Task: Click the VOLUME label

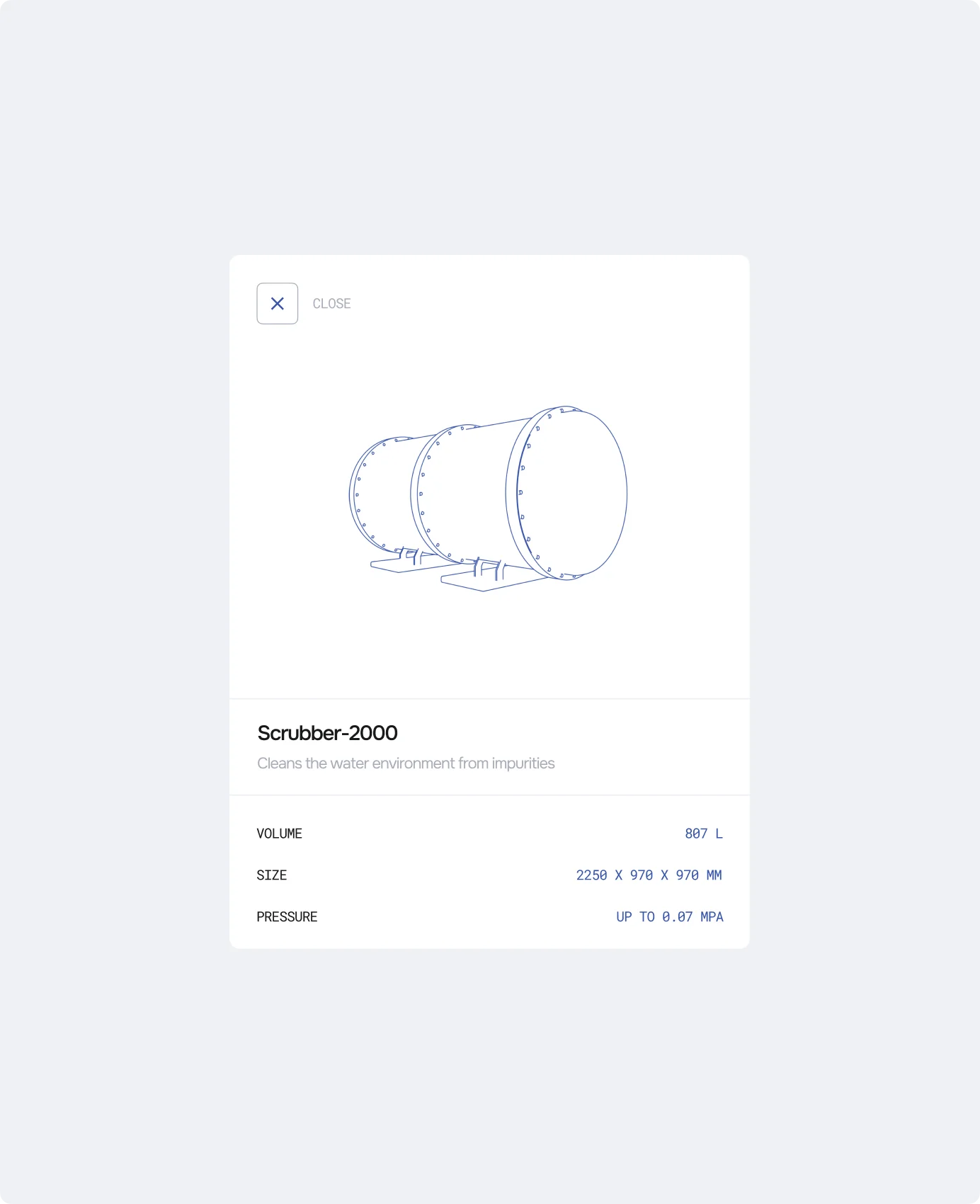Action: point(279,834)
